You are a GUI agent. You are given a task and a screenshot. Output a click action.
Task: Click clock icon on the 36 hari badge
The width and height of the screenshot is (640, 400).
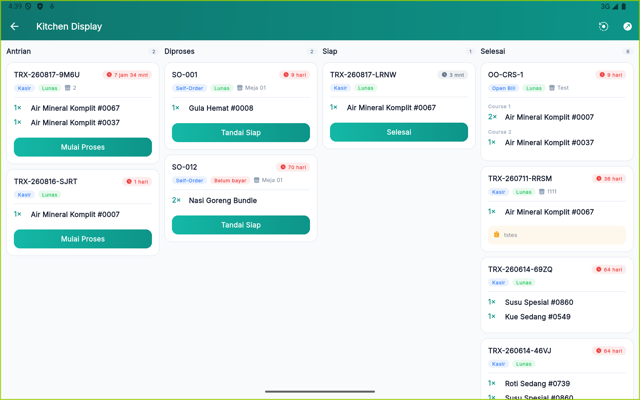pyautogui.click(x=599, y=178)
